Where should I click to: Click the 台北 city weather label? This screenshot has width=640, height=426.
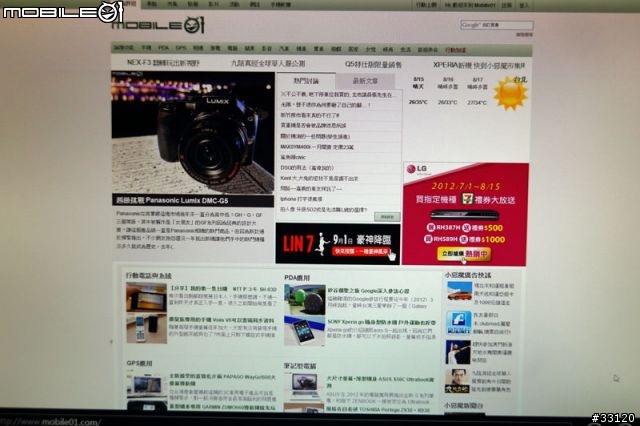pos(520,79)
